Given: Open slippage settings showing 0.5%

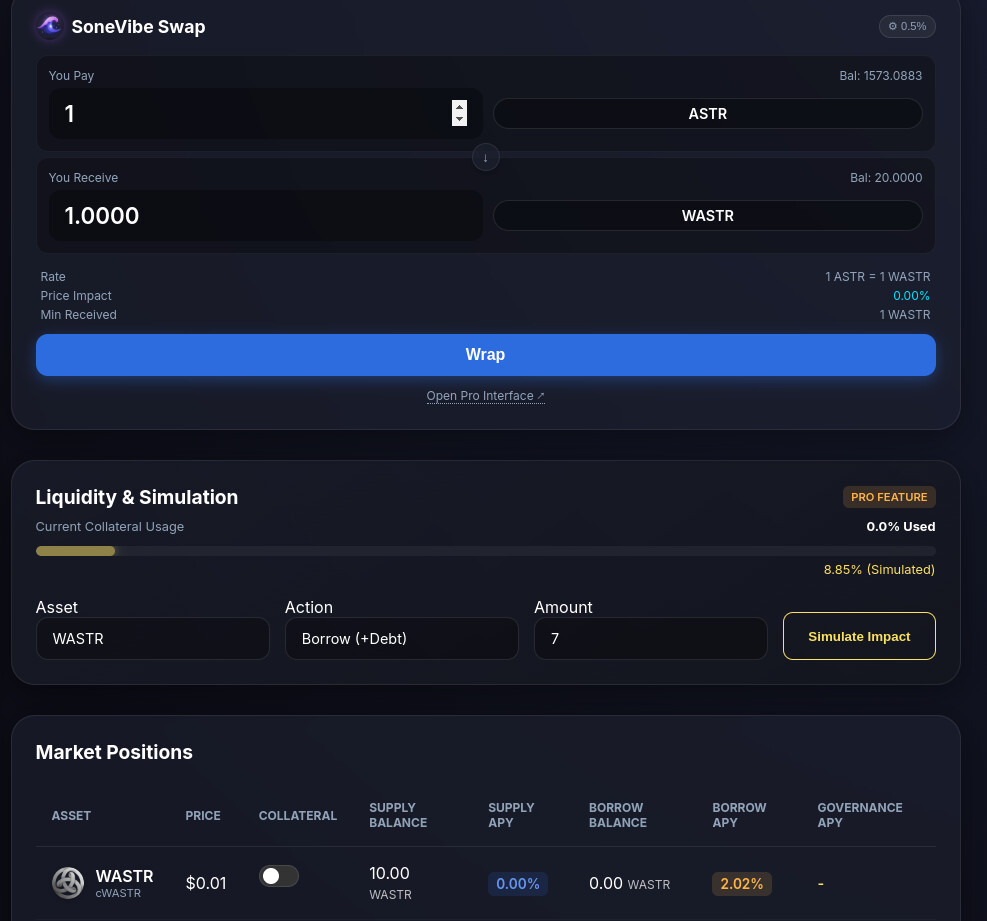Looking at the screenshot, I should coord(907,26).
